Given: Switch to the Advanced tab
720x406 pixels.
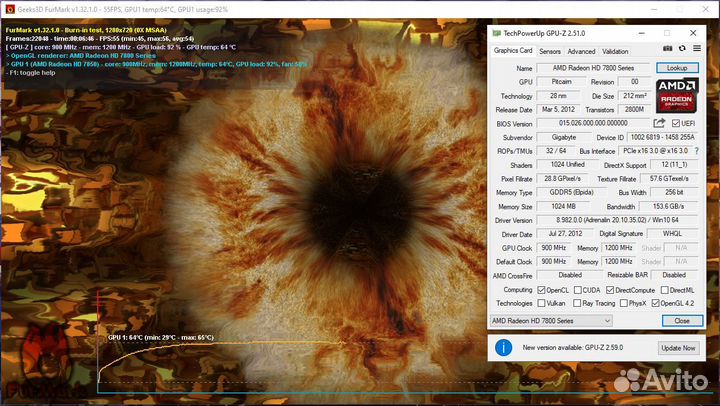Looking at the screenshot, I should 581,51.
